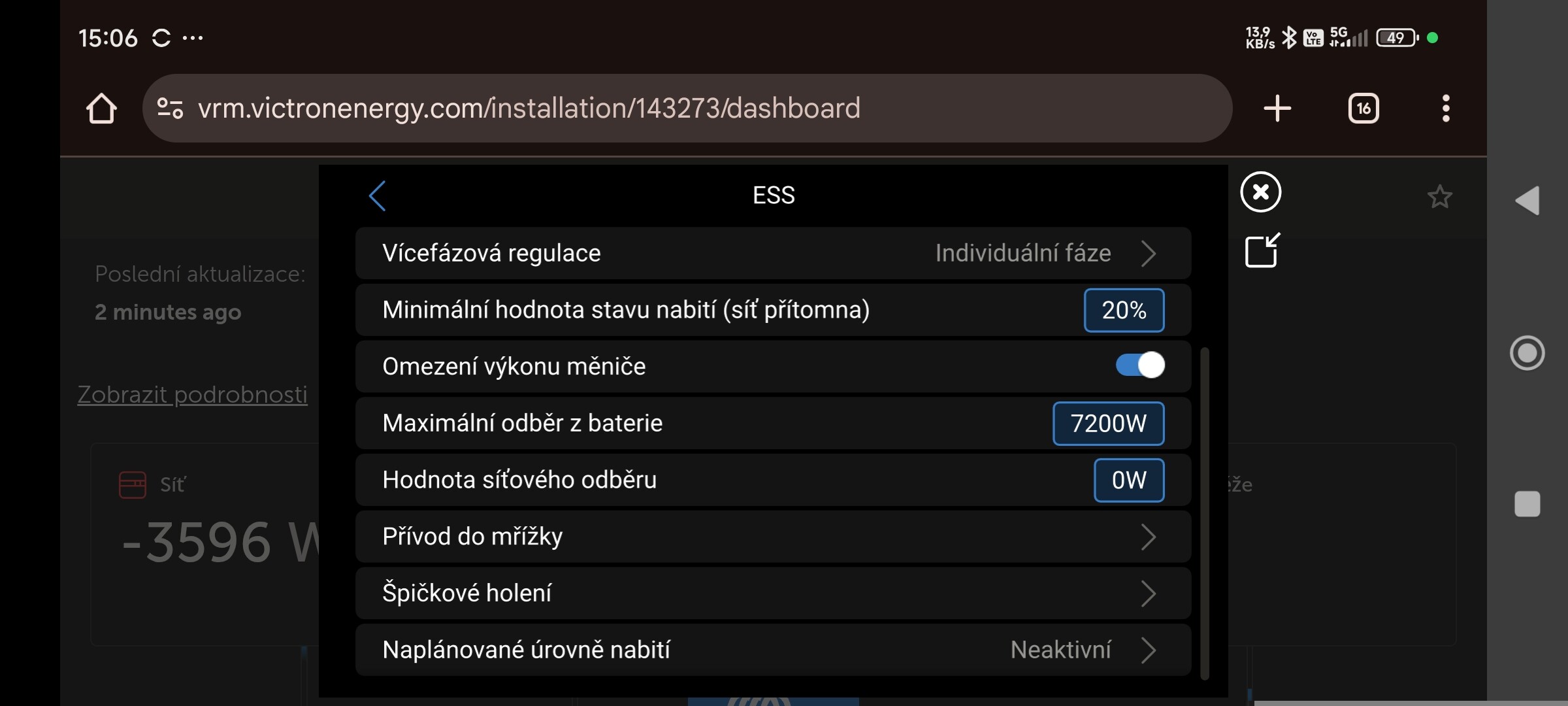Toggle Omezení výkonu měniče switch

pos(1139,365)
